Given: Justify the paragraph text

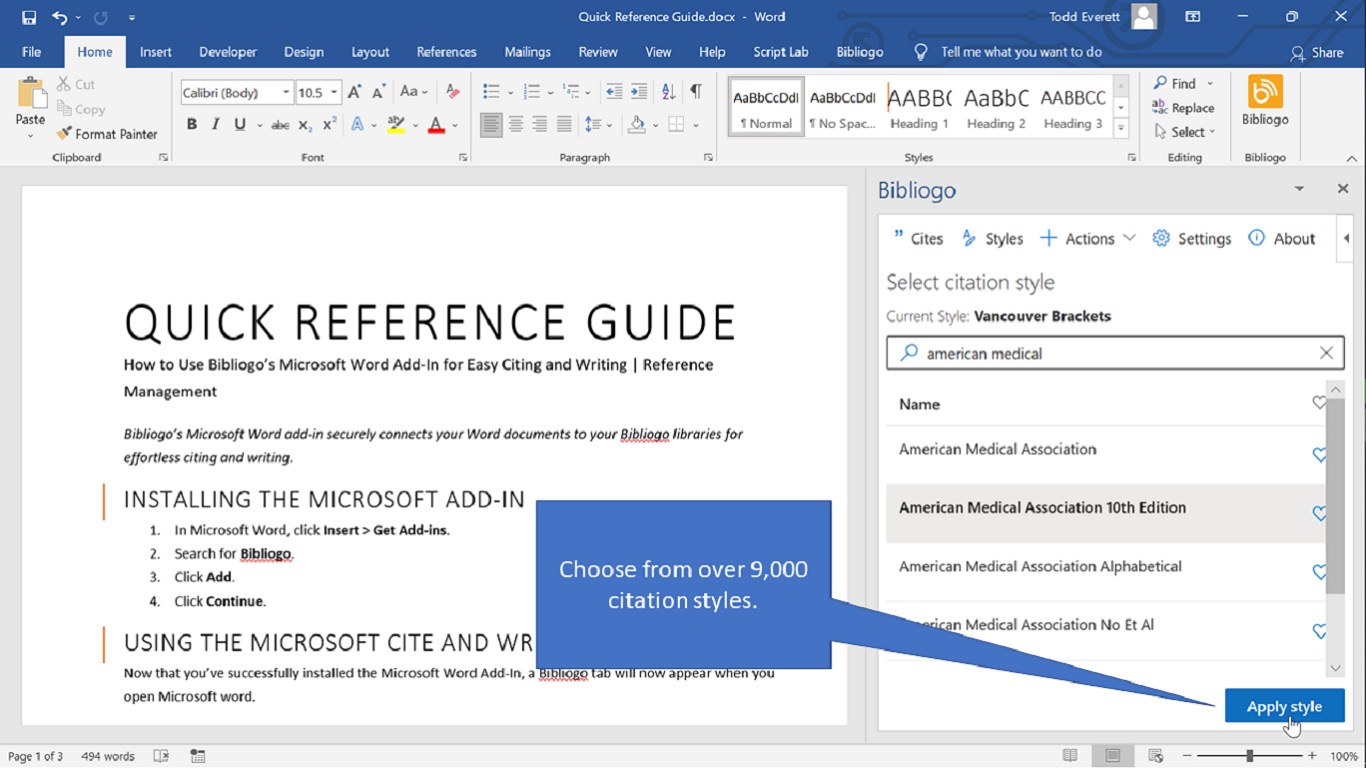Looking at the screenshot, I should click(x=564, y=125).
